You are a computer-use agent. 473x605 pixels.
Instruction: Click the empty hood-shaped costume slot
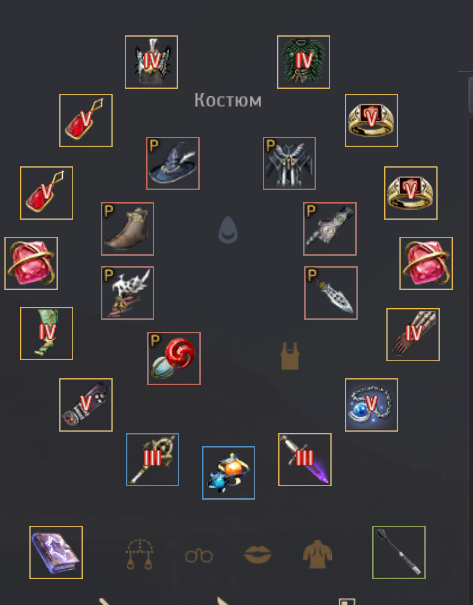[228, 230]
